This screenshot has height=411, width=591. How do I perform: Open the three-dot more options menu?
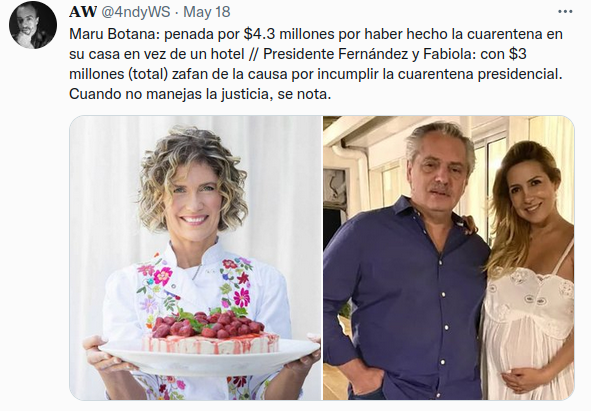pyautogui.click(x=565, y=12)
